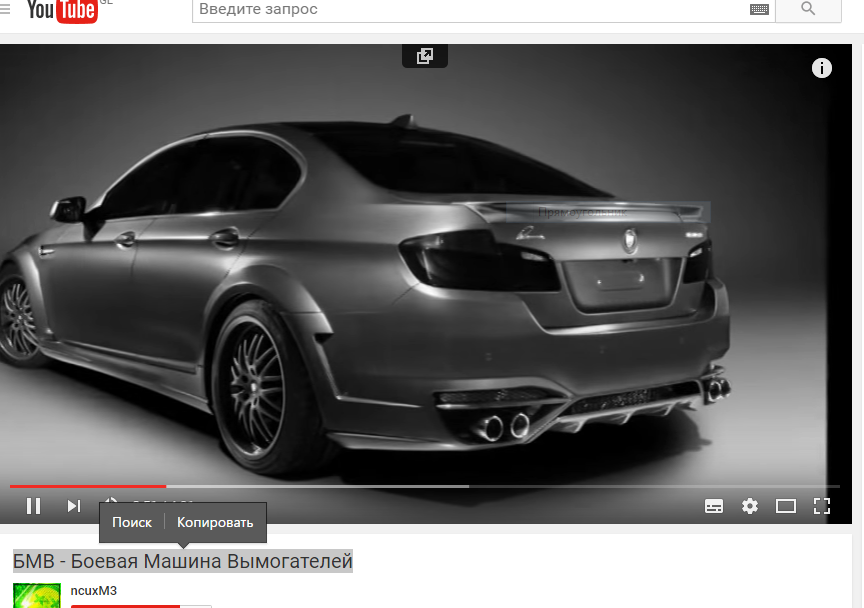Choose 'Поиск' in the selection popup

[x=132, y=523]
